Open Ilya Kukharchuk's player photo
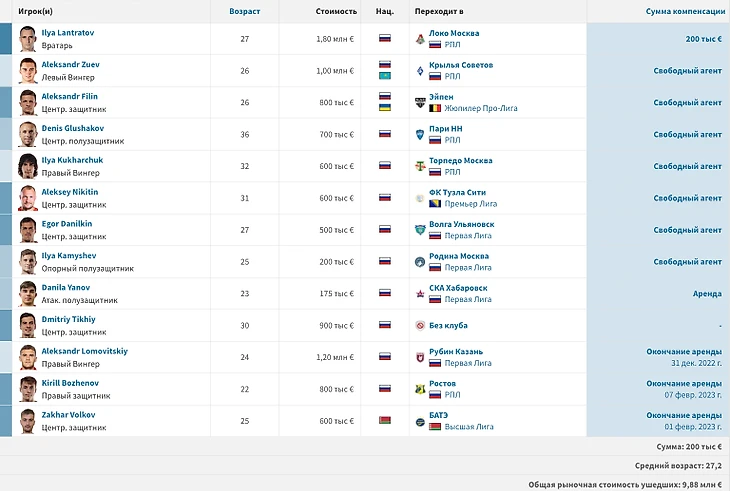Screen dimensions: 730x491 [27, 166]
